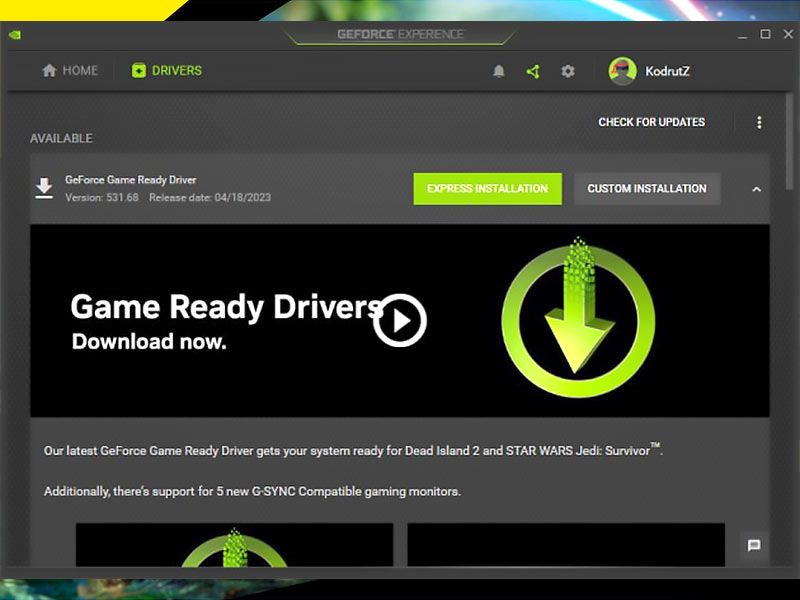Viewport: 800px width, 600px height.
Task: Click the Version: 531.68 text
Action: [102, 197]
